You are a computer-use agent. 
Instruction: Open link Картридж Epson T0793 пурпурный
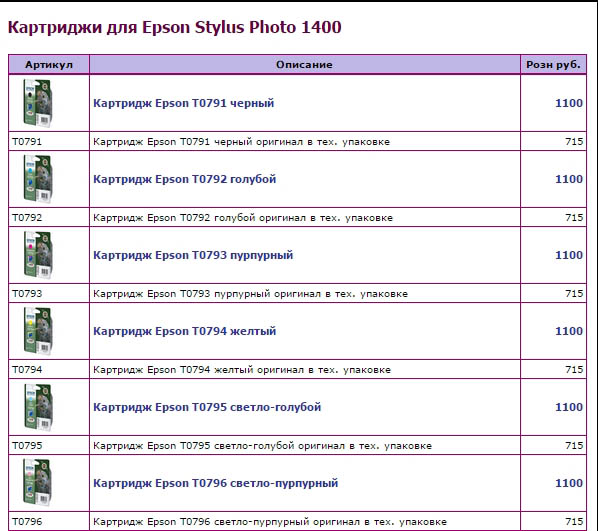click(193, 255)
